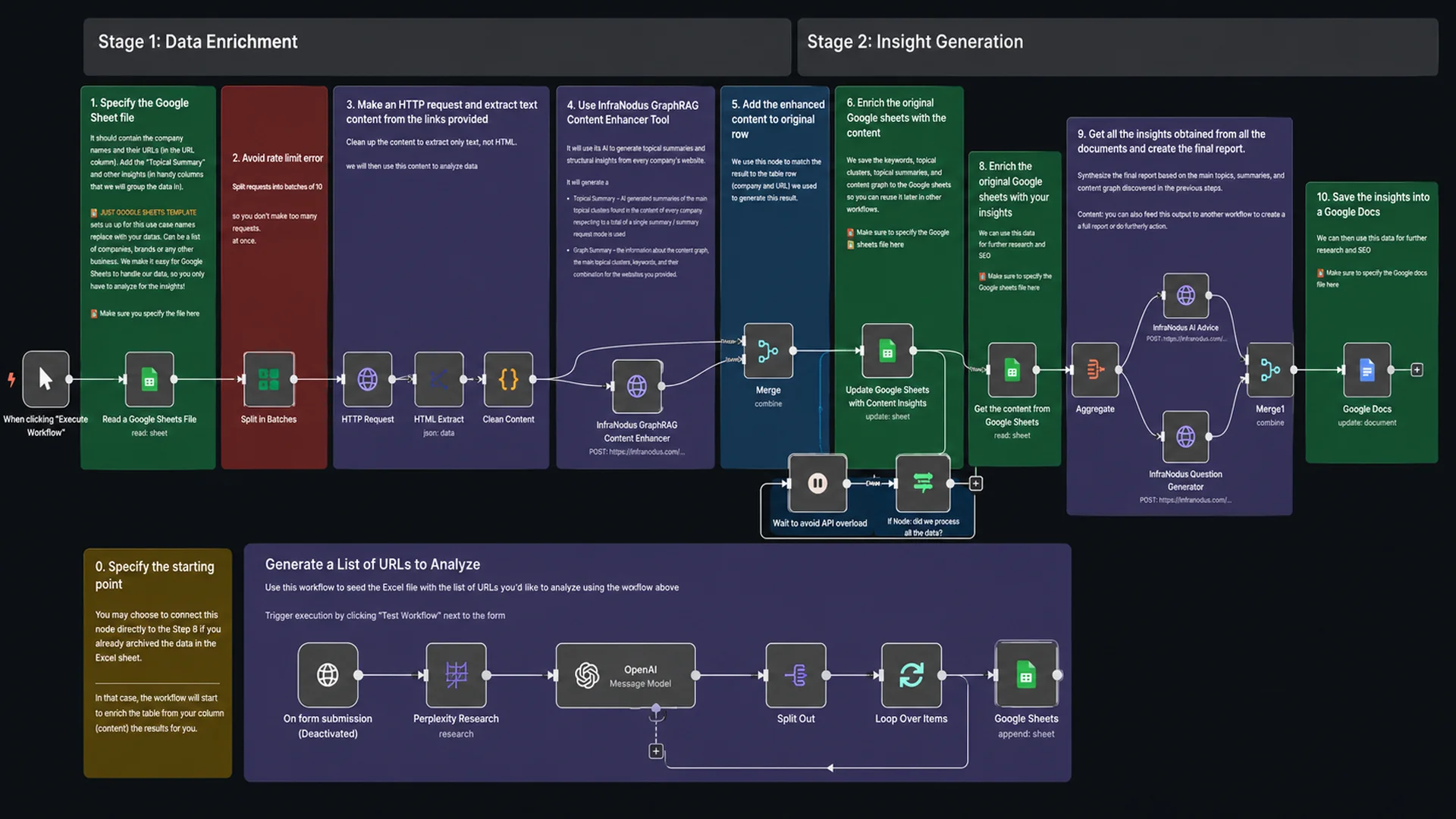Select the Google Docs update document node
This screenshot has height=819, width=1456.
pyautogui.click(x=1367, y=370)
